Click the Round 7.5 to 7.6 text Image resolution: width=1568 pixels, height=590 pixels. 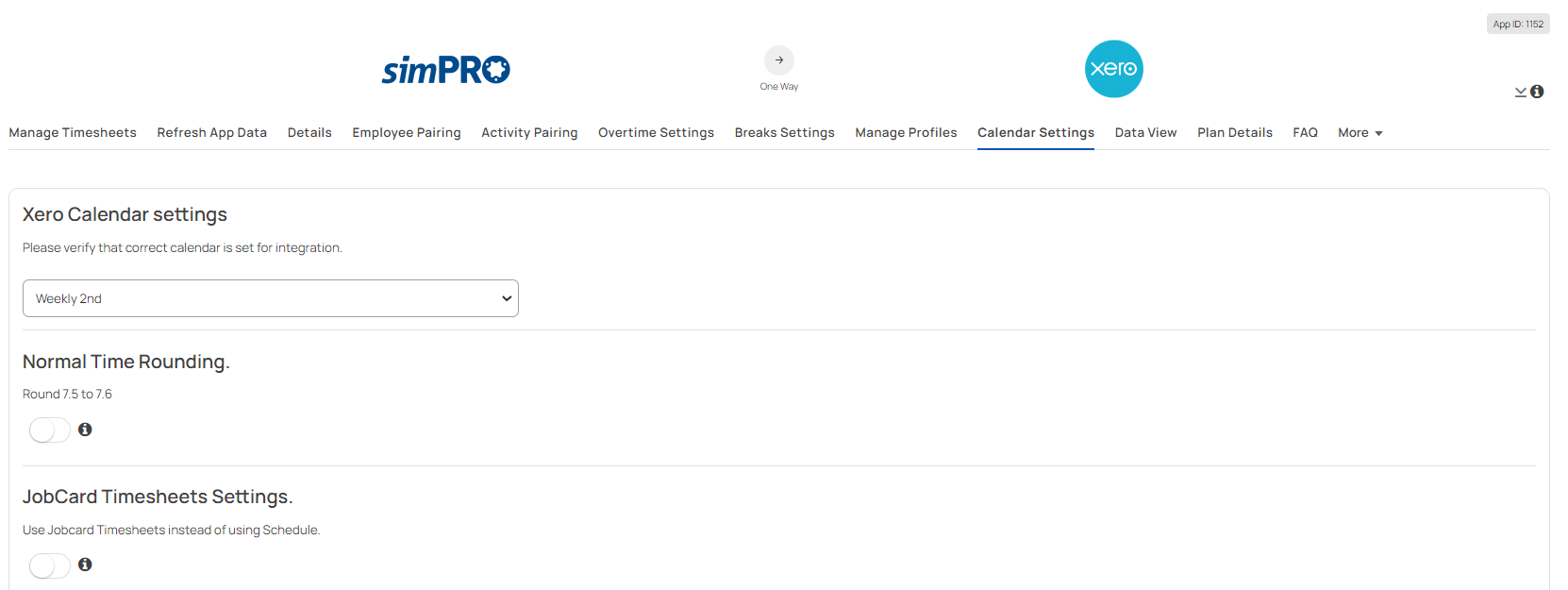coord(67,395)
